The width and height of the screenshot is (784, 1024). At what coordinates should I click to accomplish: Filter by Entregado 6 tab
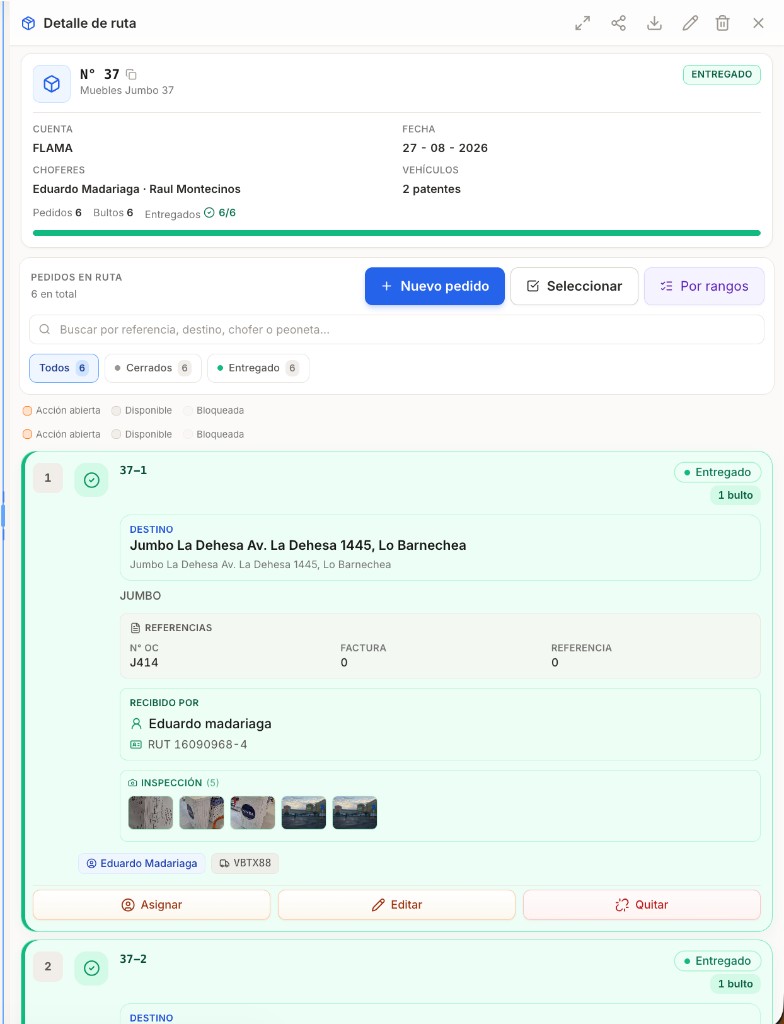pyautogui.click(x=258, y=368)
